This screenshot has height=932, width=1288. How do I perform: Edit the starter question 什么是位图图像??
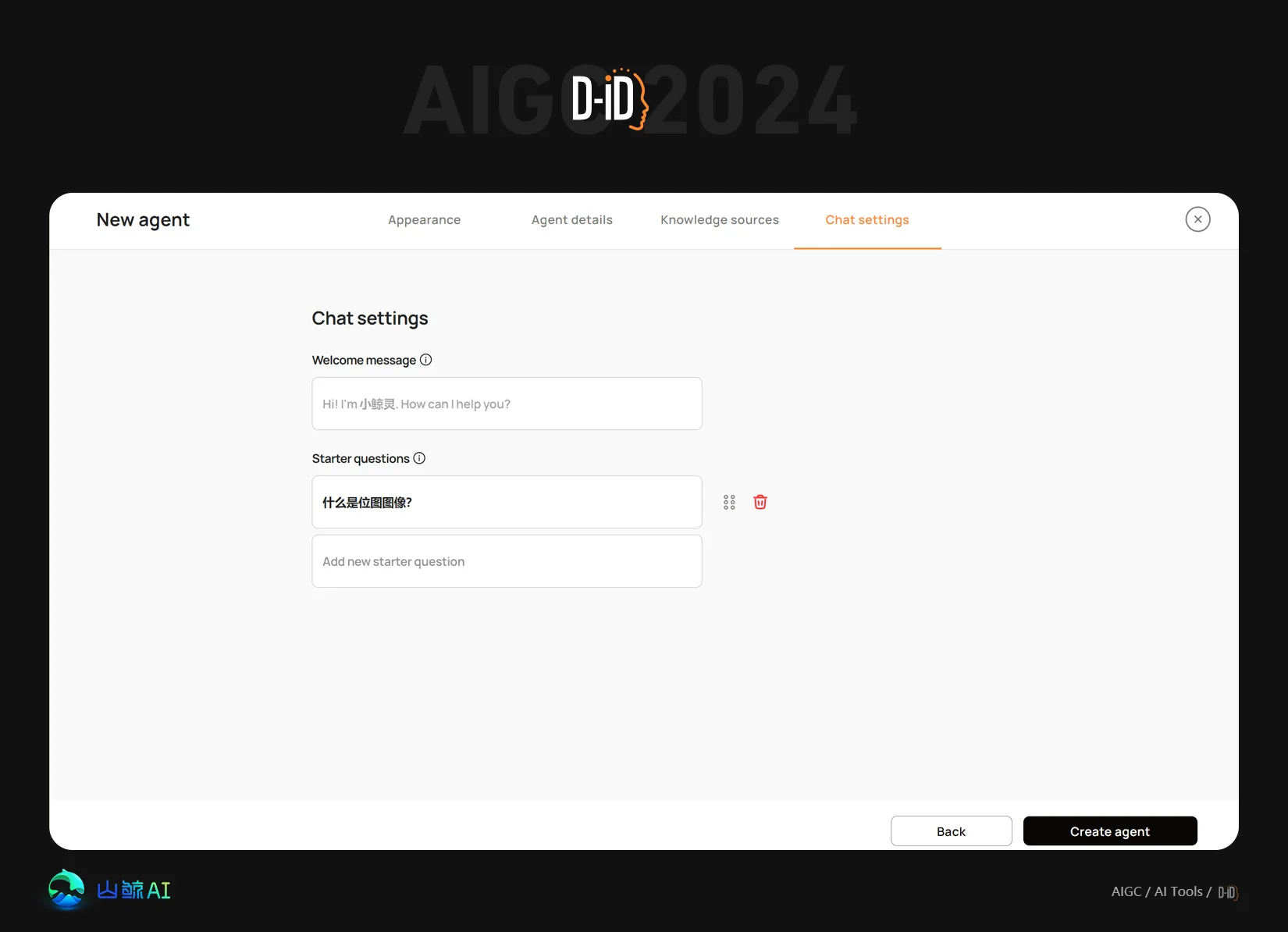(507, 502)
